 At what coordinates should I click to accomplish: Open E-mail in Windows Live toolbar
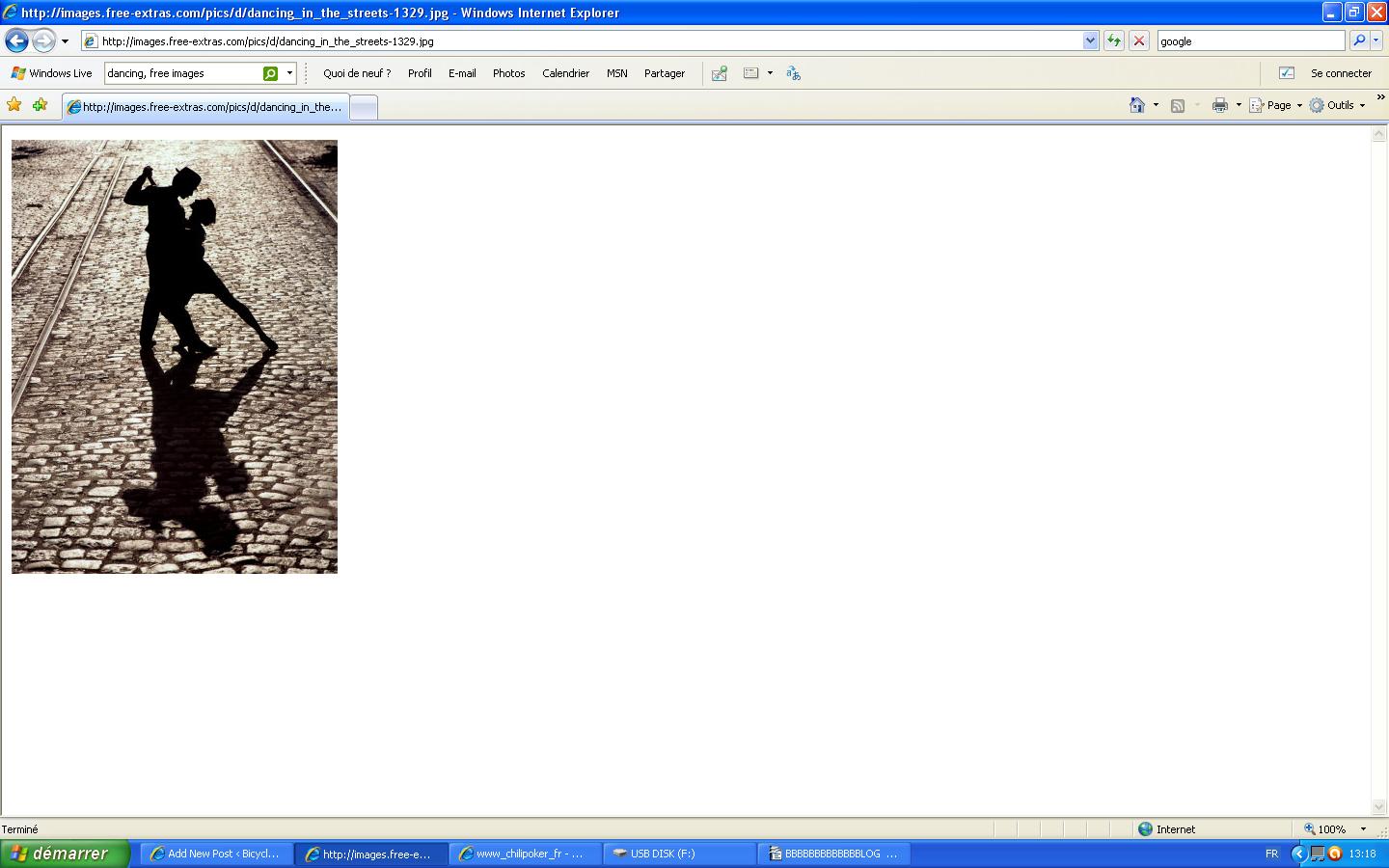click(462, 73)
